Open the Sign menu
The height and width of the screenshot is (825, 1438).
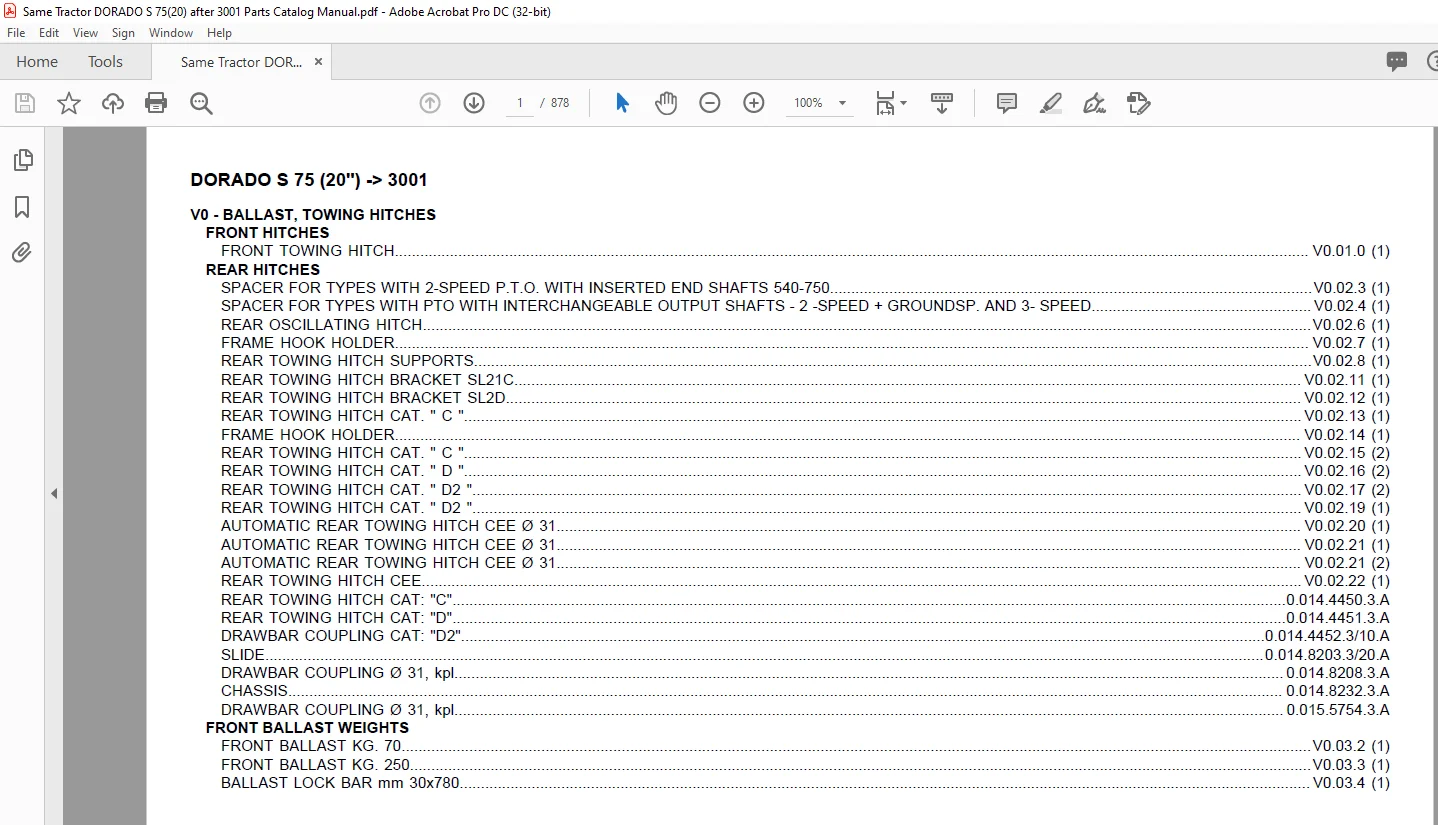[x=124, y=33]
